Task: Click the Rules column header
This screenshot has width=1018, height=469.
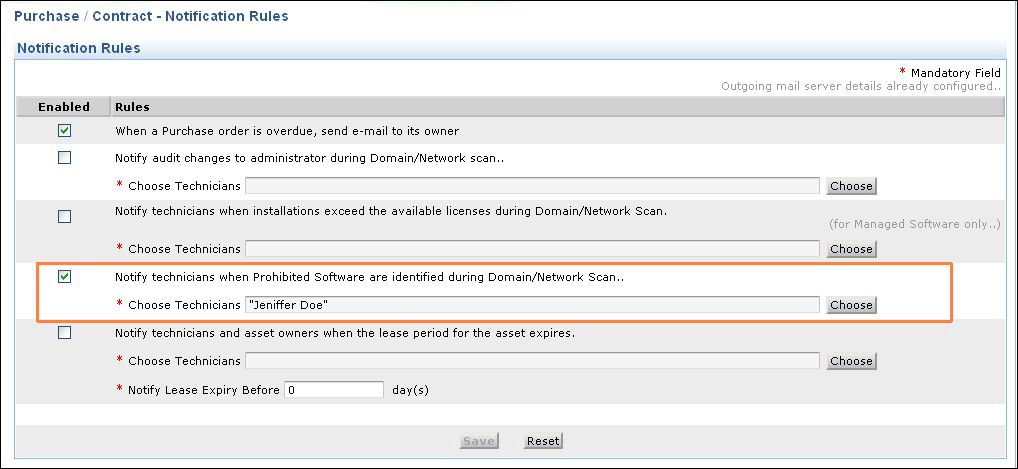Action: click(132, 107)
